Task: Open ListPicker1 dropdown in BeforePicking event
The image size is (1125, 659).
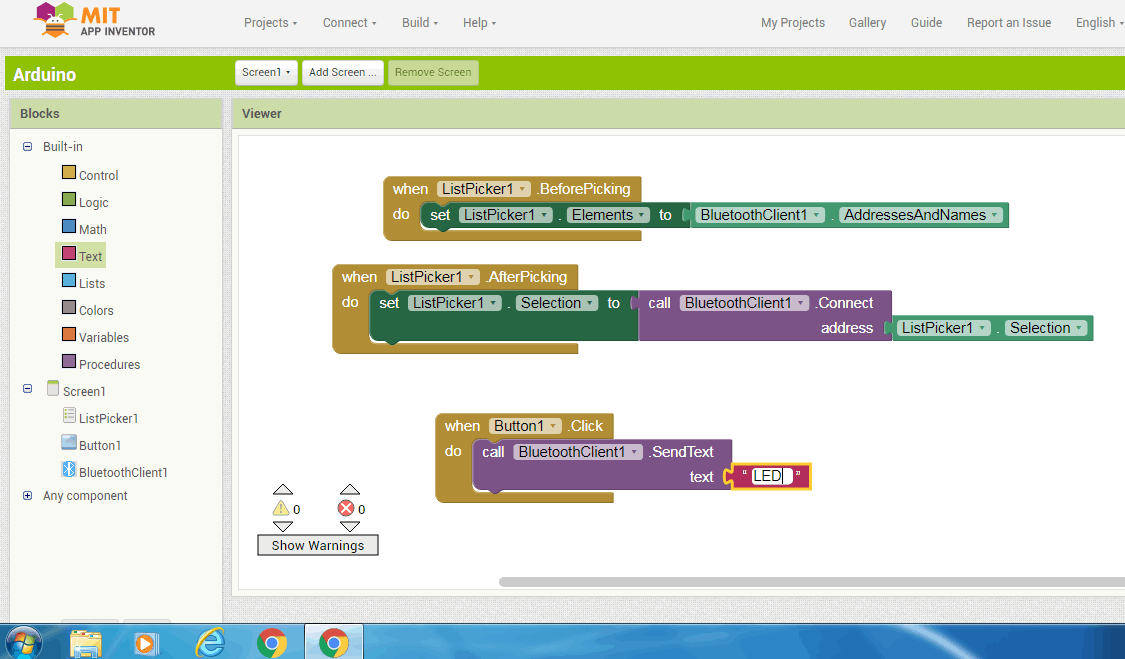Action: (484, 189)
